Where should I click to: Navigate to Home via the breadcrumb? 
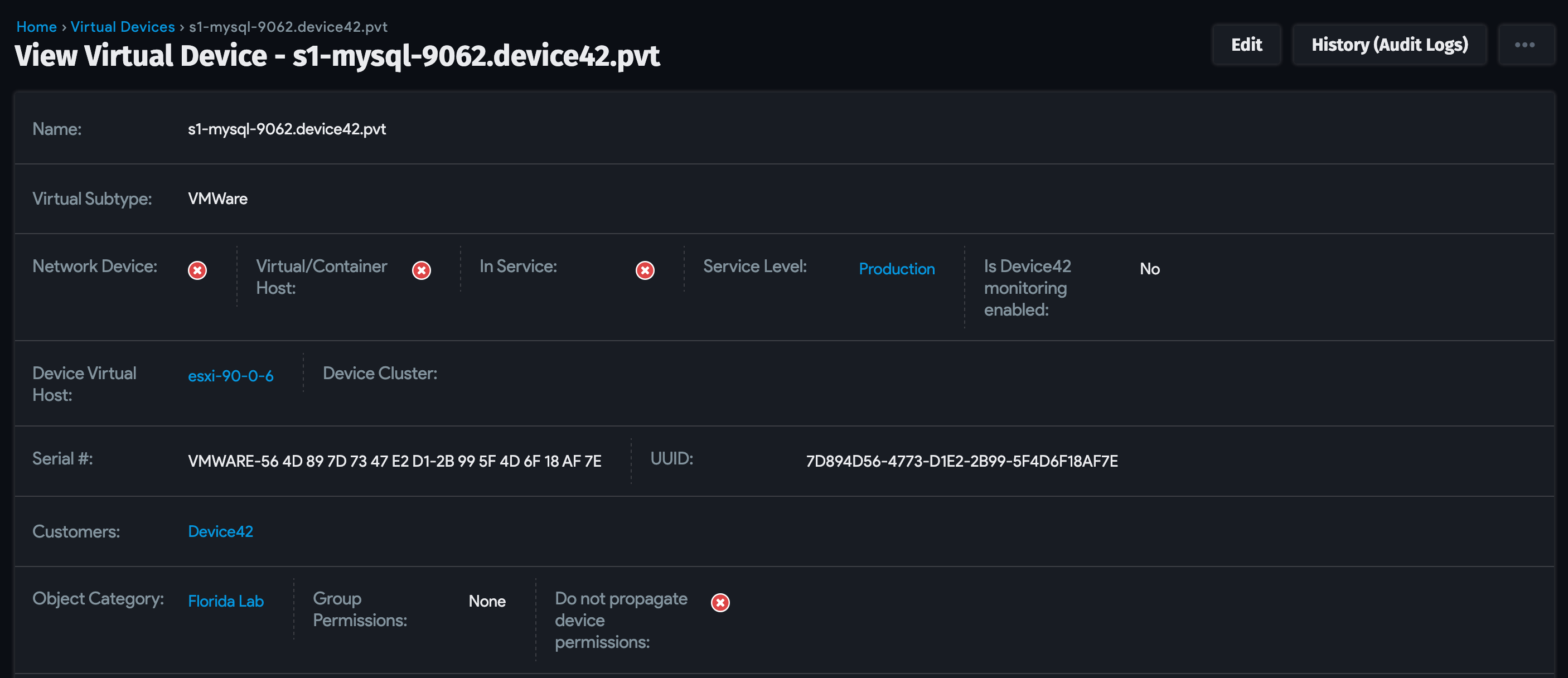pos(36,26)
